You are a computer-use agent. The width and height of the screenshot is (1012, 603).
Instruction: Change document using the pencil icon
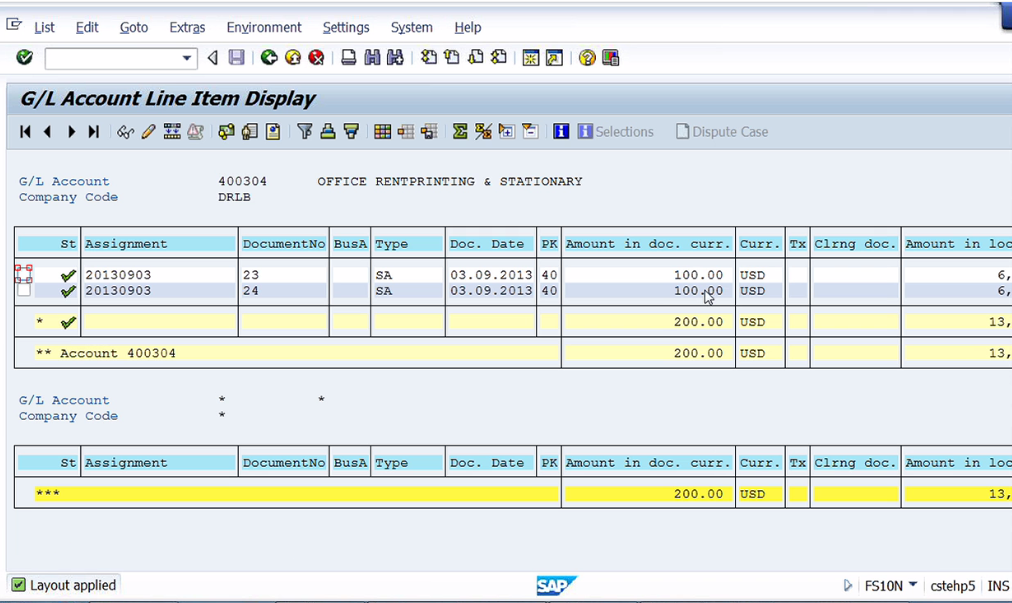pos(148,132)
